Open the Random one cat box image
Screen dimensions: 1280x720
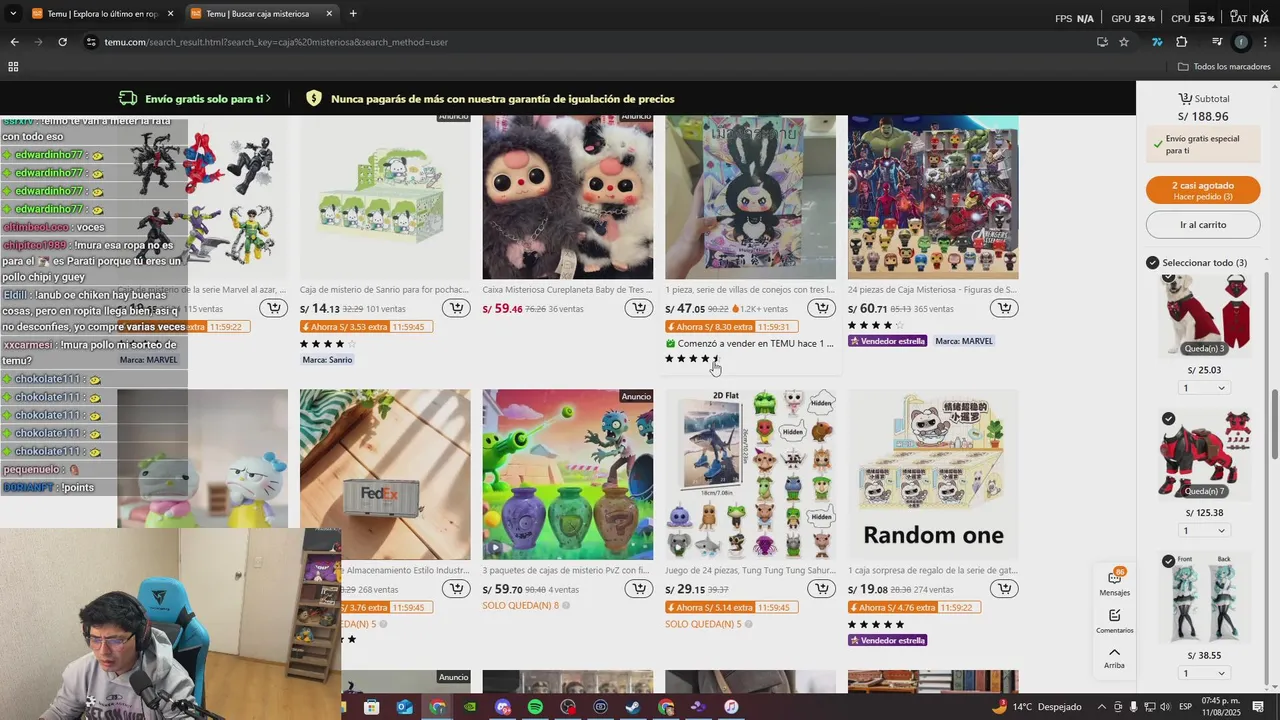click(x=933, y=475)
